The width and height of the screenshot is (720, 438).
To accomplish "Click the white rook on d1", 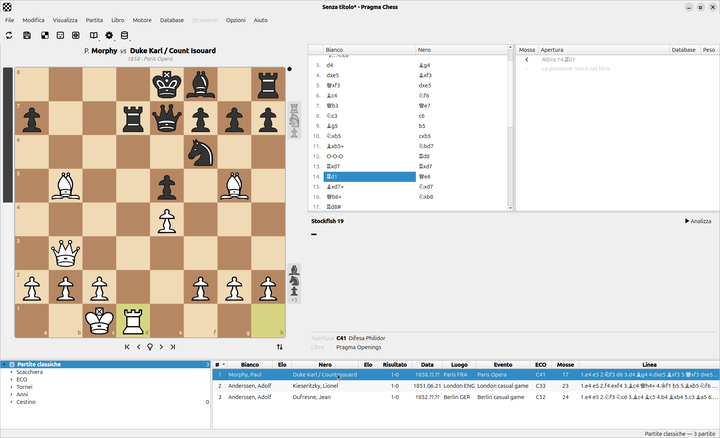I will tap(133, 321).
